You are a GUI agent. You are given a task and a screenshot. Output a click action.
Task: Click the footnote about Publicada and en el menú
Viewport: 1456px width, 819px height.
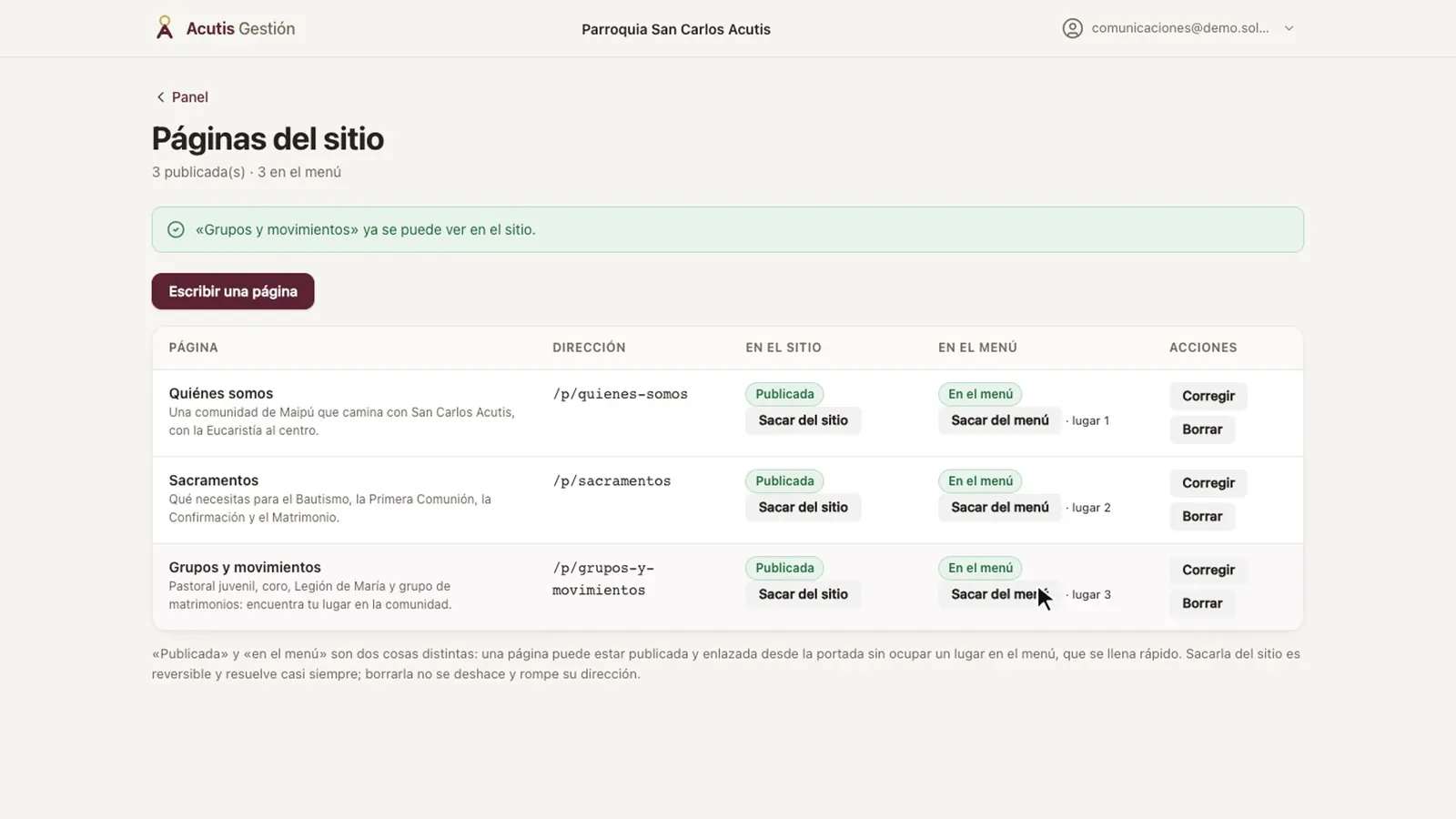(726, 664)
